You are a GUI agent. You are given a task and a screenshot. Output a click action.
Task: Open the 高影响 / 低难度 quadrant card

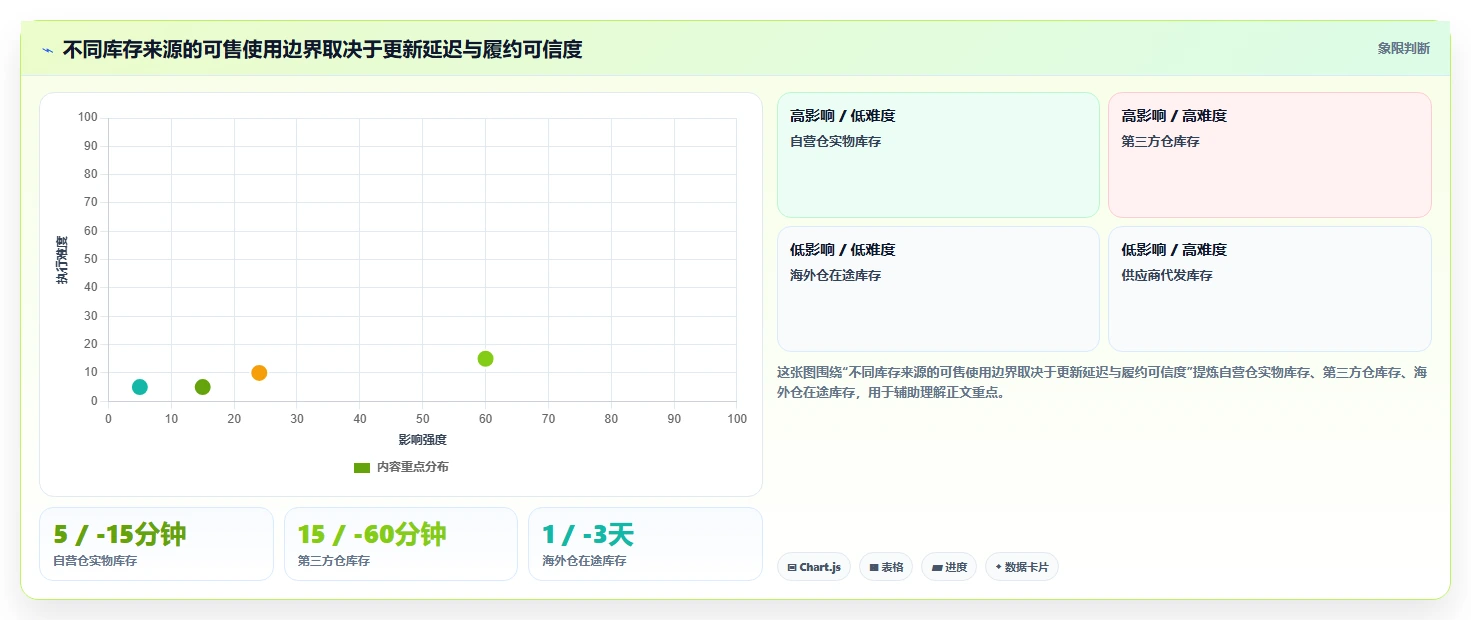[x=938, y=155]
